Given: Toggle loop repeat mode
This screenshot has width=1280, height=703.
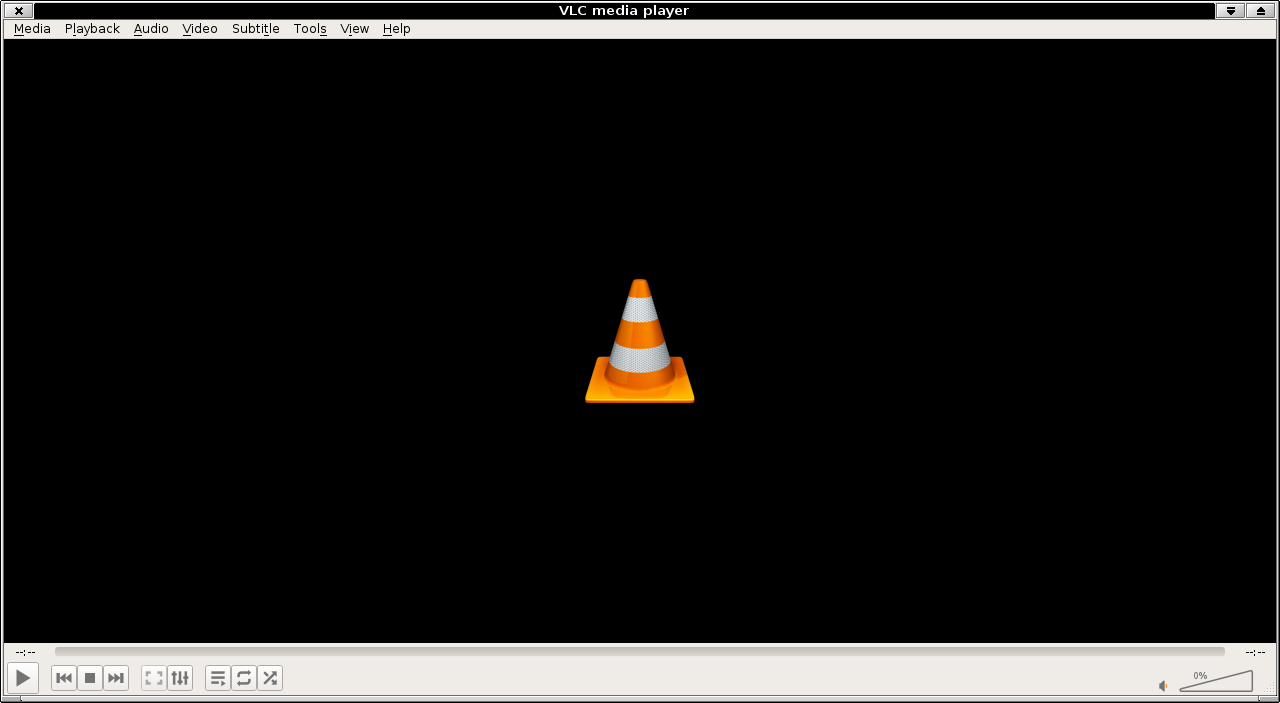Looking at the screenshot, I should tap(244, 678).
